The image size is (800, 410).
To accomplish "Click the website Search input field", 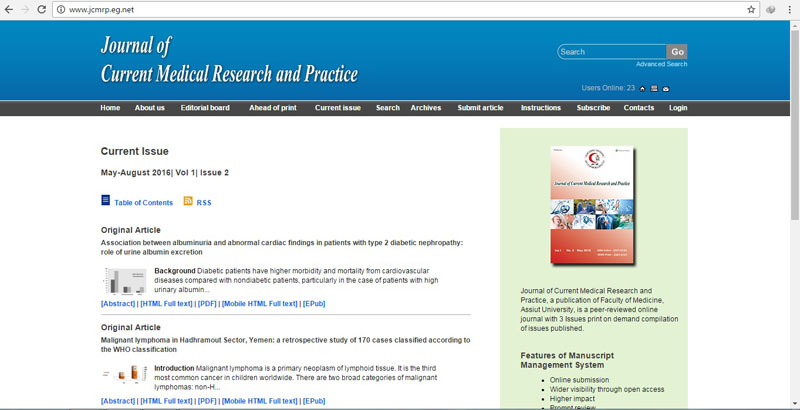I will (x=612, y=52).
